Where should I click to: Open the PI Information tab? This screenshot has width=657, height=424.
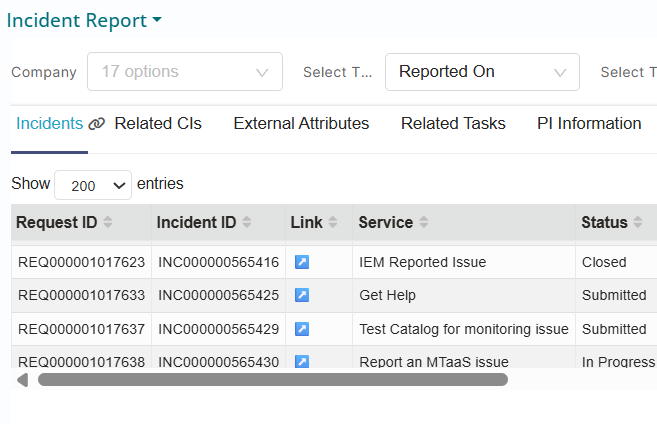(589, 124)
